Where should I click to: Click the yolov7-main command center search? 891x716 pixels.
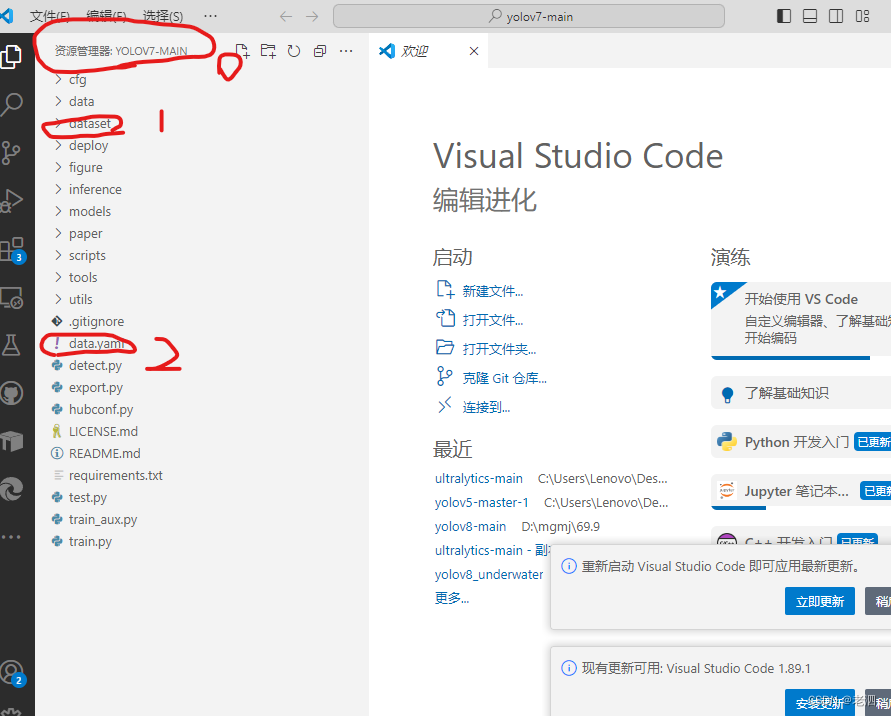coord(529,16)
